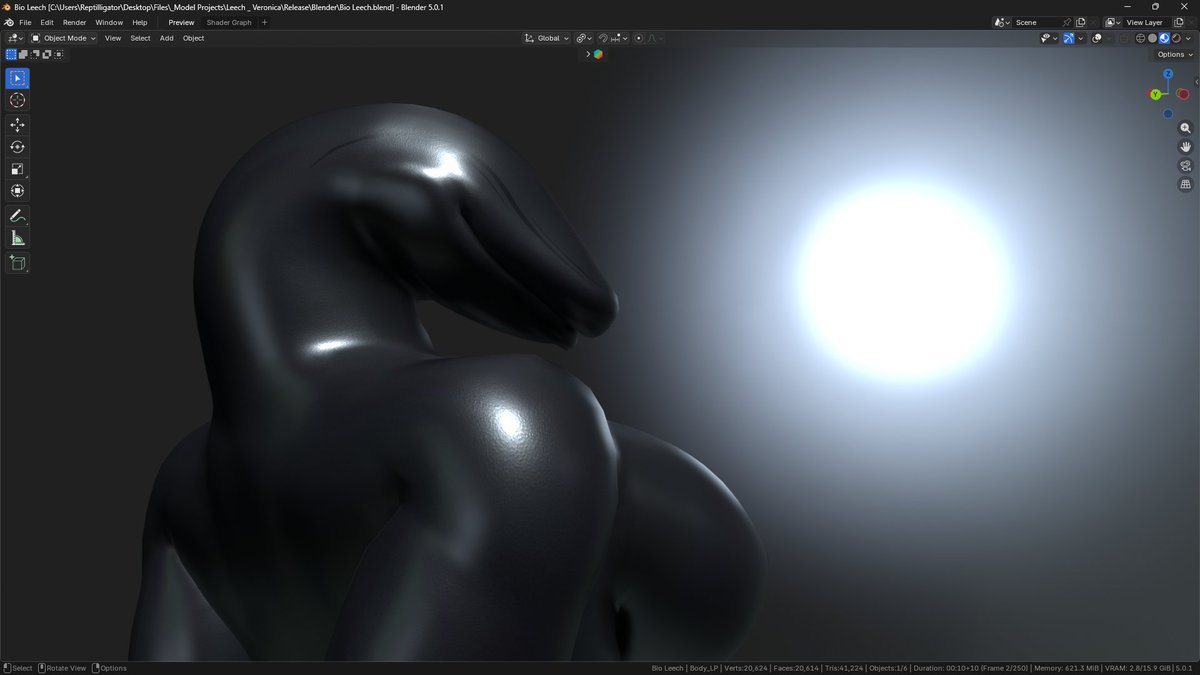Expand the sidebar with the small arrow
The width and height of the screenshot is (1200, 675).
pyautogui.click(x=1197, y=81)
